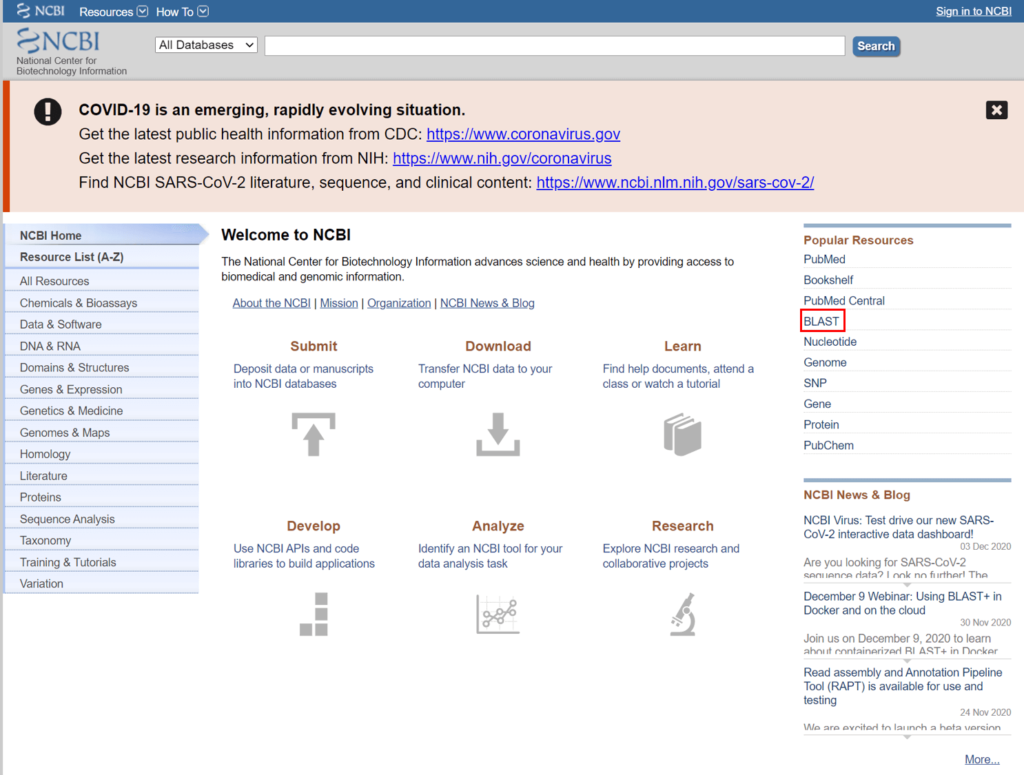Click the Research heading link
Image resolution: width=1024 pixels, height=775 pixels.
pyautogui.click(x=682, y=526)
